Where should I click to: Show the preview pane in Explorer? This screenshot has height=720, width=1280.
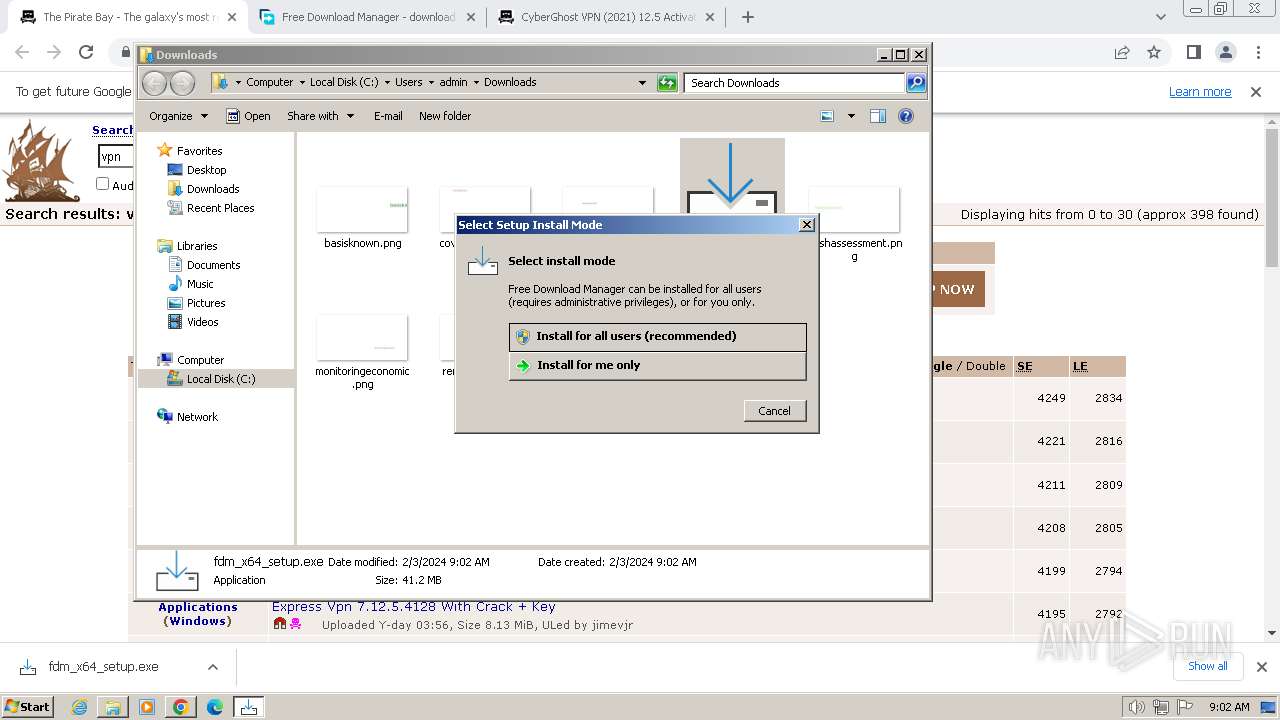pyautogui.click(x=877, y=116)
